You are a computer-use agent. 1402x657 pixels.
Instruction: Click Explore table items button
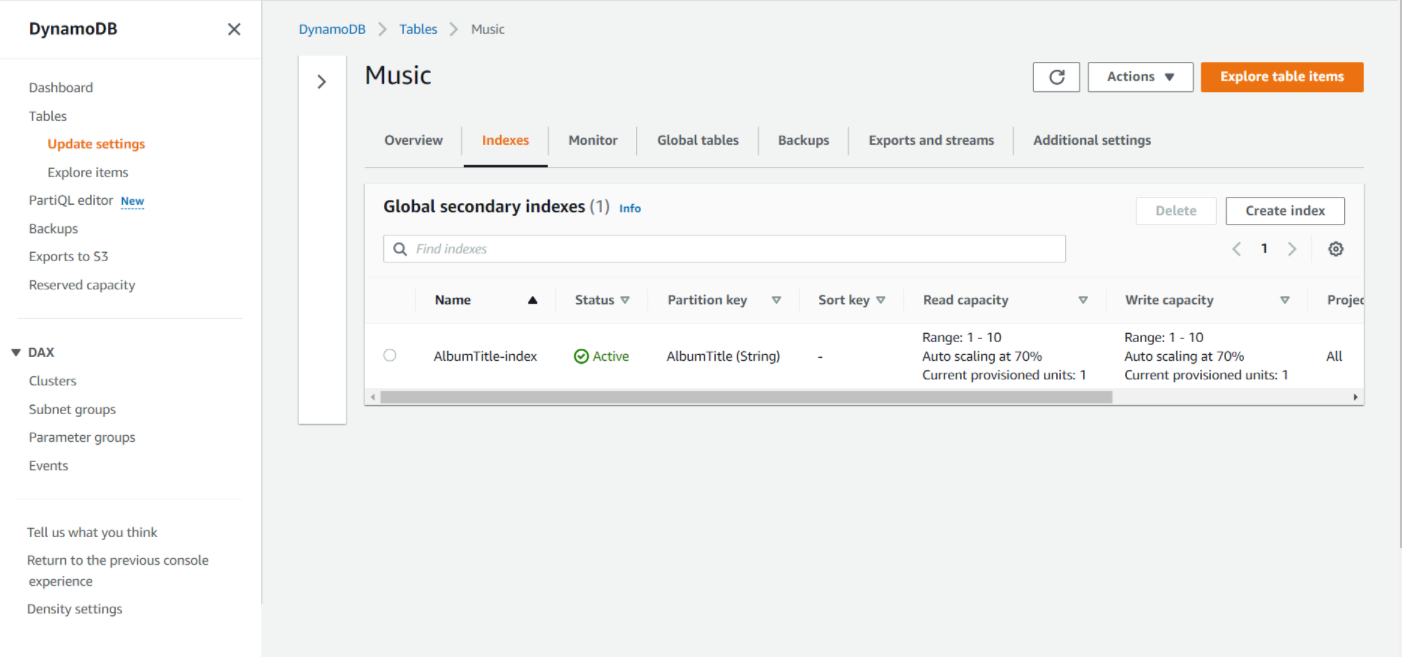pyautogui.click(x=1282, y=77)
